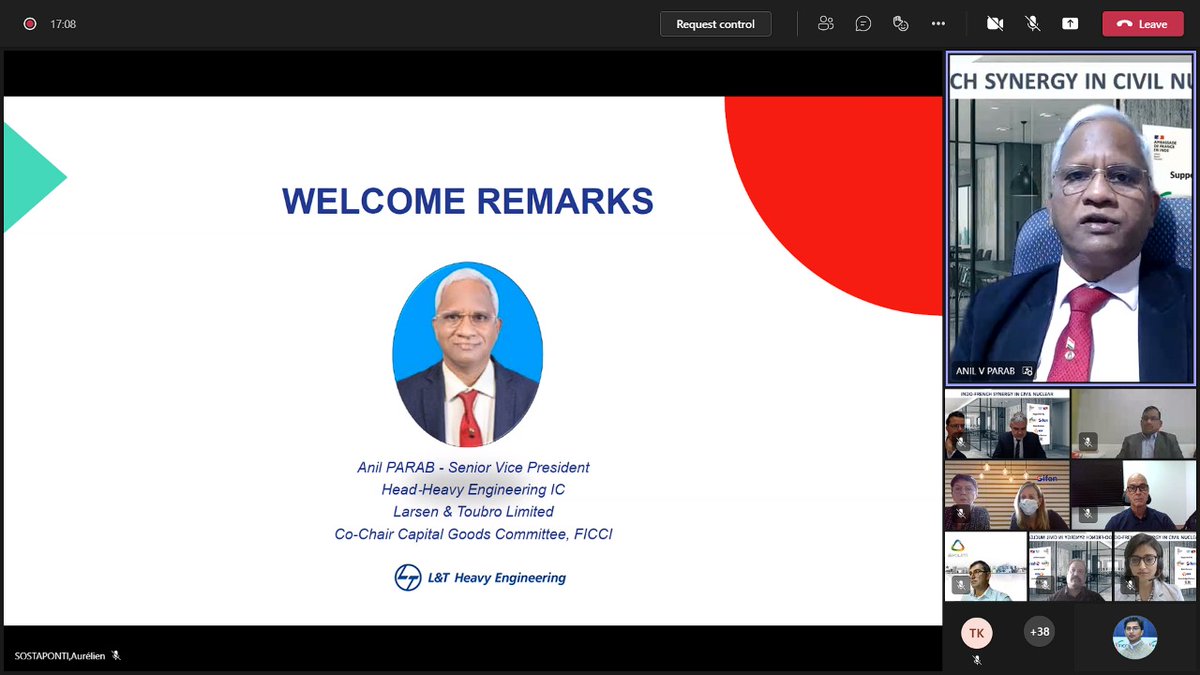Select the tile with triangle logo background

(x=986, y=566)
